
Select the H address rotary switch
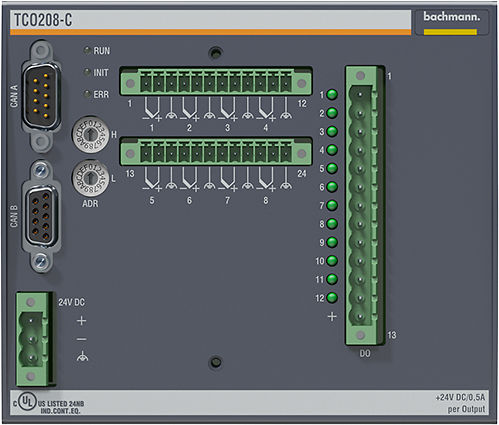click(x=90, y=134)
